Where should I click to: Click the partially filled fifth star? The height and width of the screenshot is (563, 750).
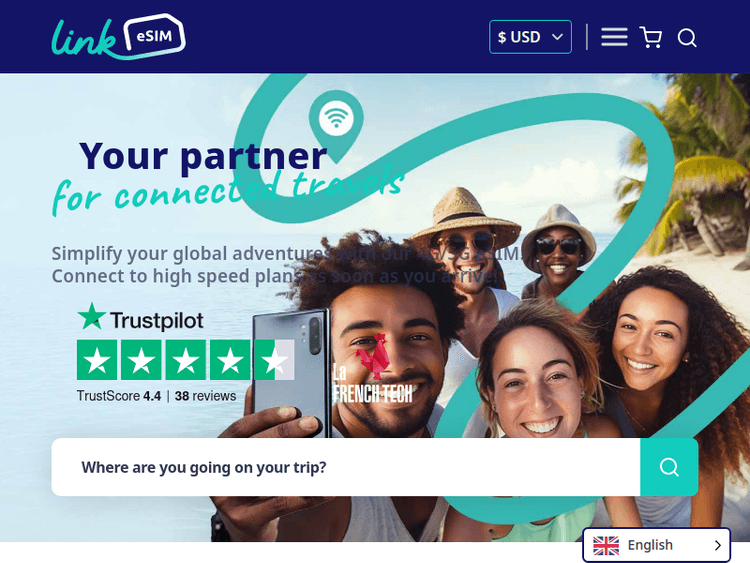pyautogui.click(x=274, y=360)
